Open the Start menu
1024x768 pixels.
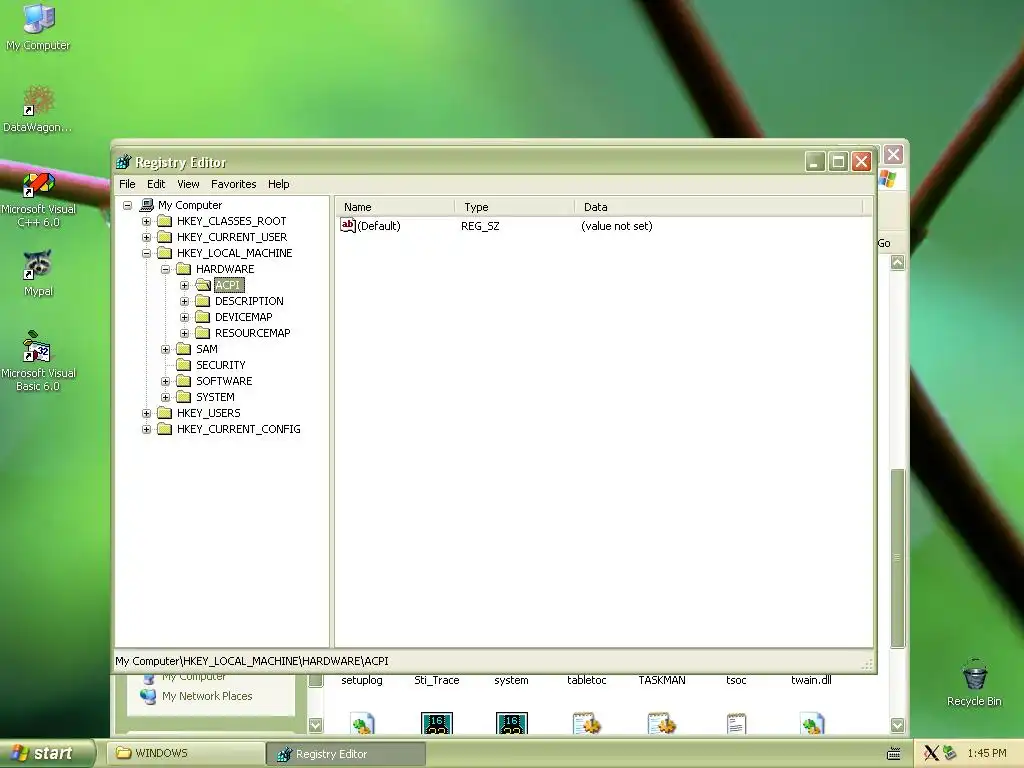[x=47, y=753]
